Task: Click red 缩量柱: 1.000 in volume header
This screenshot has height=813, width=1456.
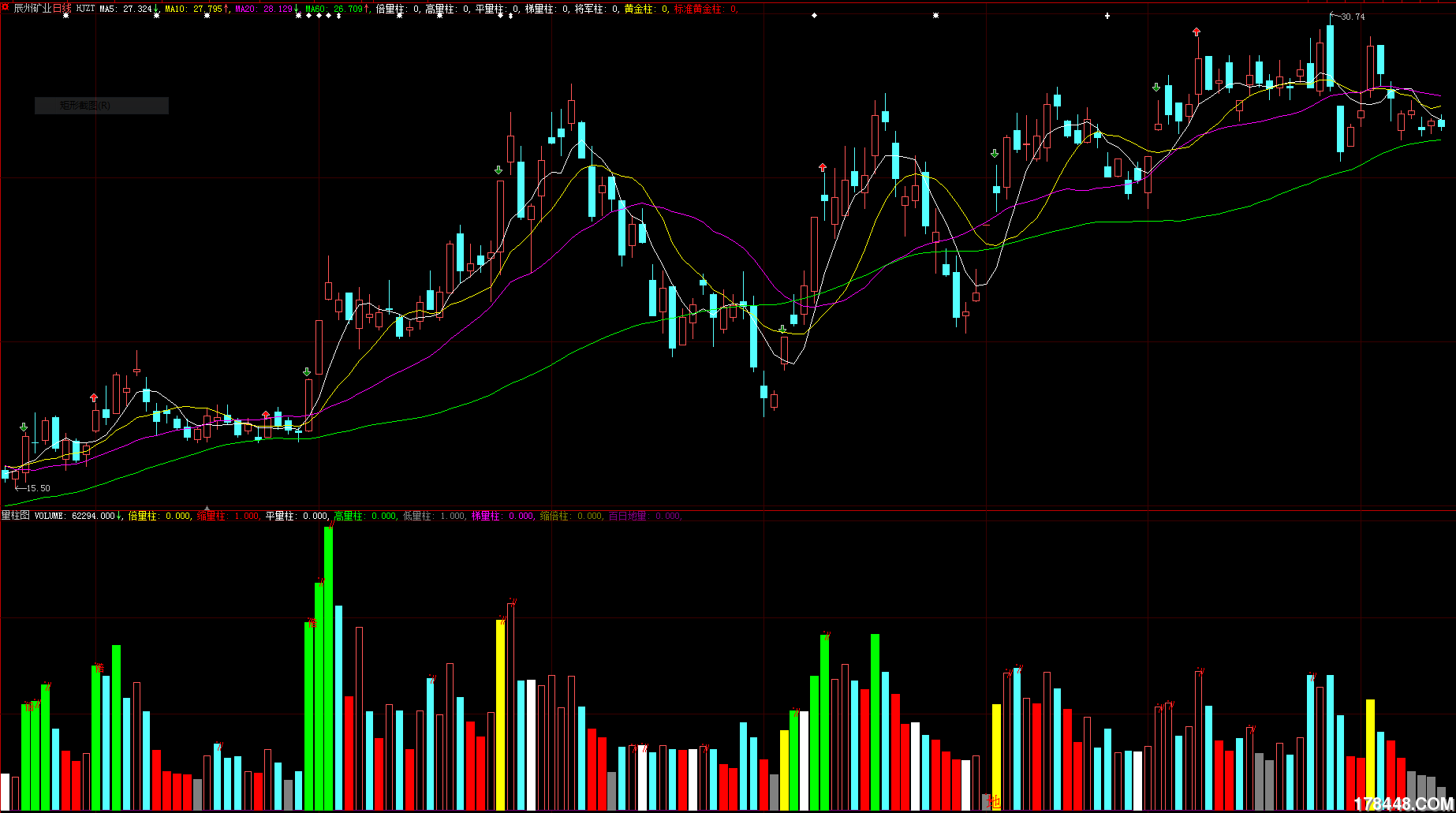Action: pos(228,516)
